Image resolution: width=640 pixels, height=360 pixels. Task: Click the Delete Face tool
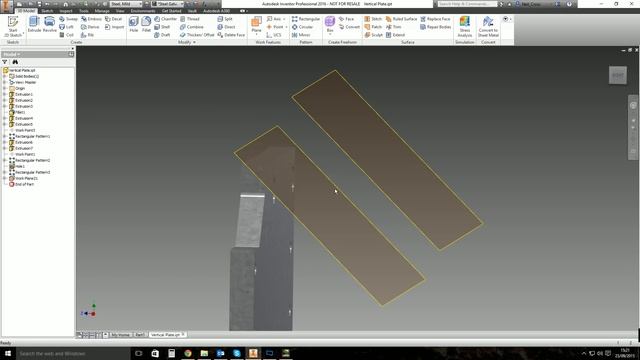click(x=231, y=35)
